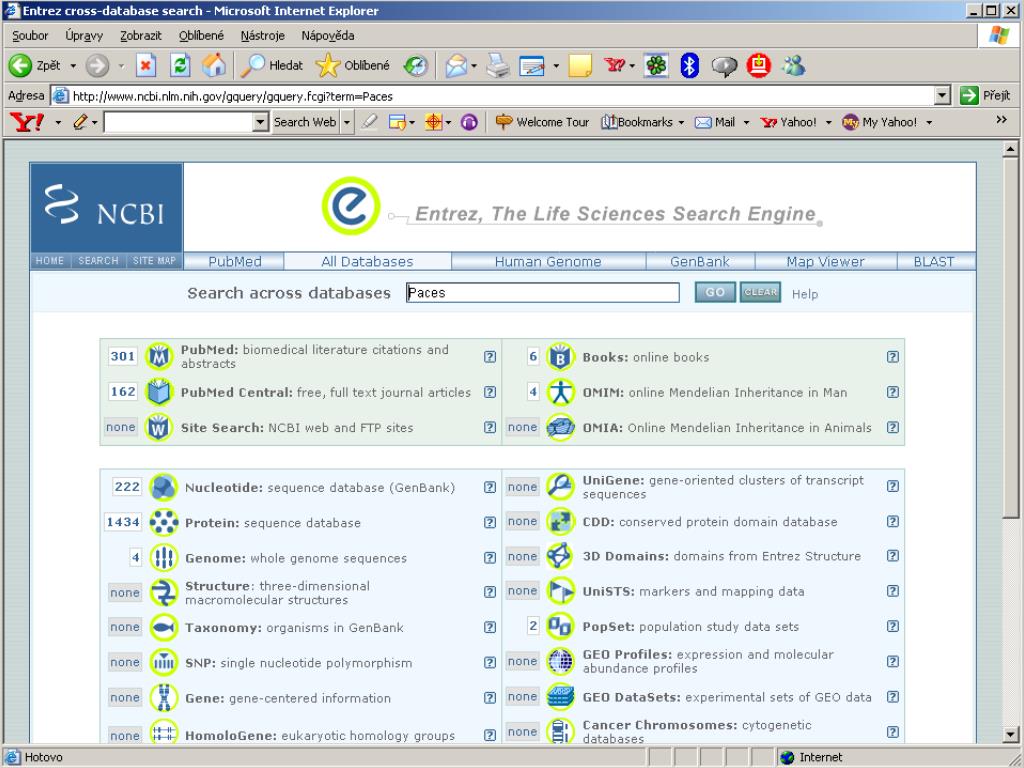Show more Yahoo toolbar items chevron
The width and height of the screenshot is (1024, 768).
(x=1001, y=120)
